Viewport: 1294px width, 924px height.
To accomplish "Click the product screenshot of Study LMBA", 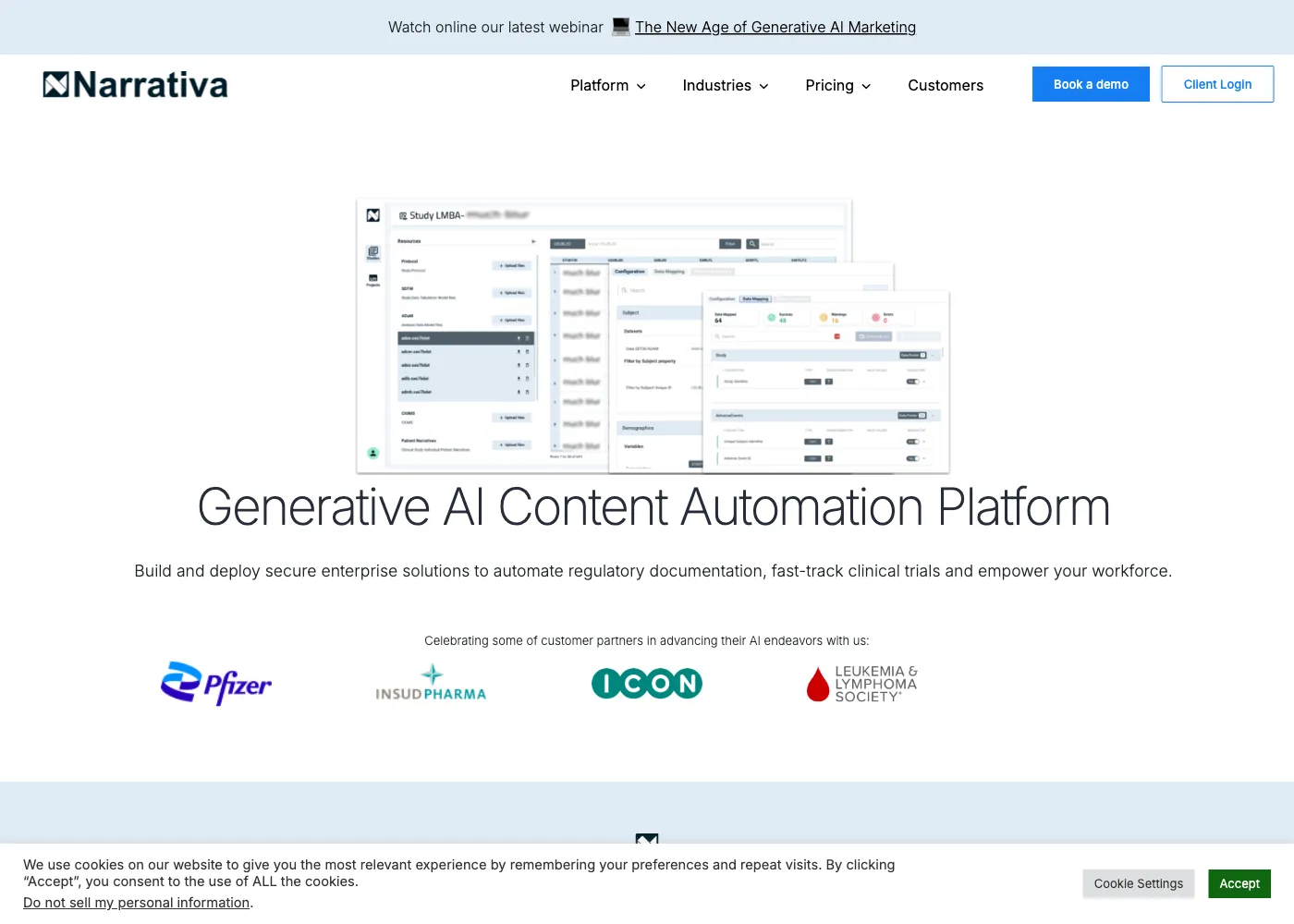I will click(x=653, y=336).
